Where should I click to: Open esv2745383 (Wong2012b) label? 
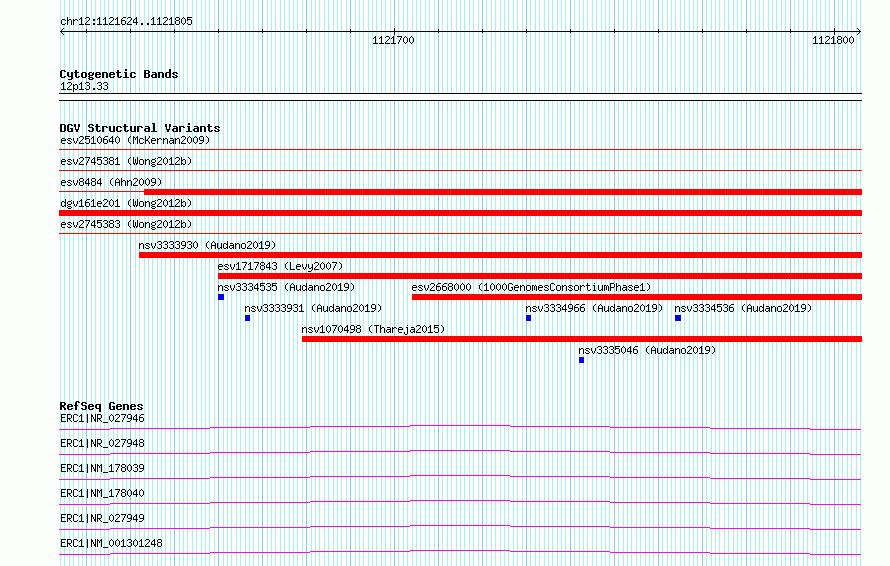126,224
